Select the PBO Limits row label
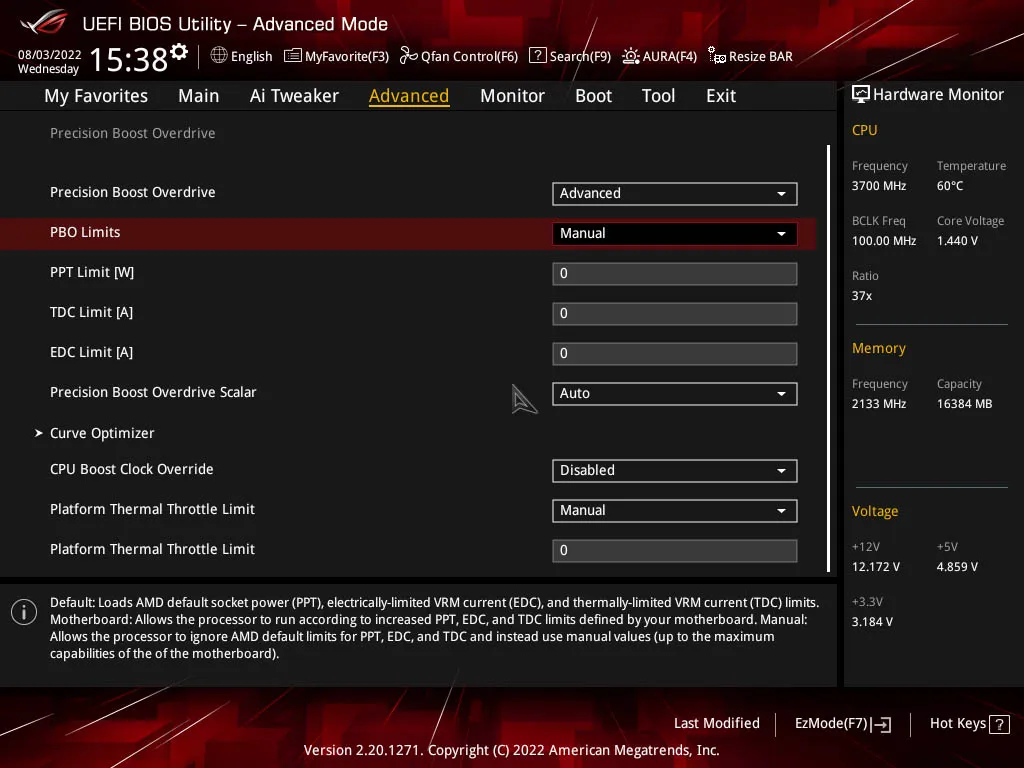The width and height of the screenshot is (1024, 768). point(85,232)
